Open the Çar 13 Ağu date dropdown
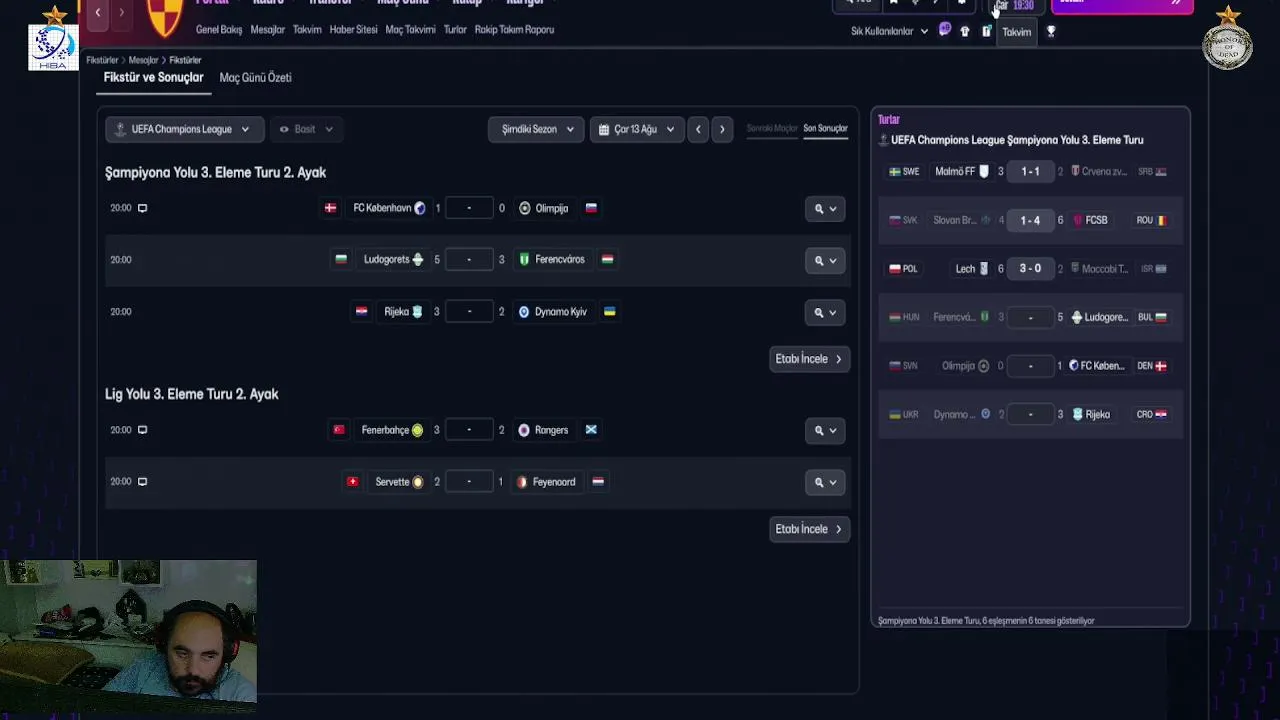 pos(637,129)
